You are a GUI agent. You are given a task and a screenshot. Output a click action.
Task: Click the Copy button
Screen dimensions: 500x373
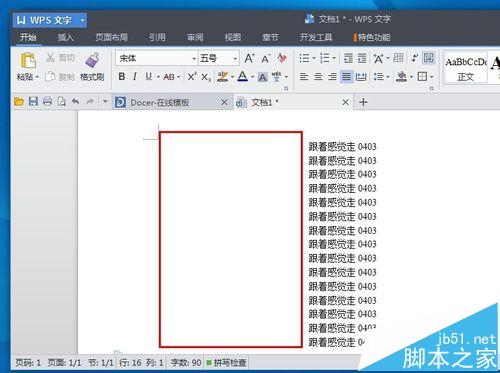point(60,77)
